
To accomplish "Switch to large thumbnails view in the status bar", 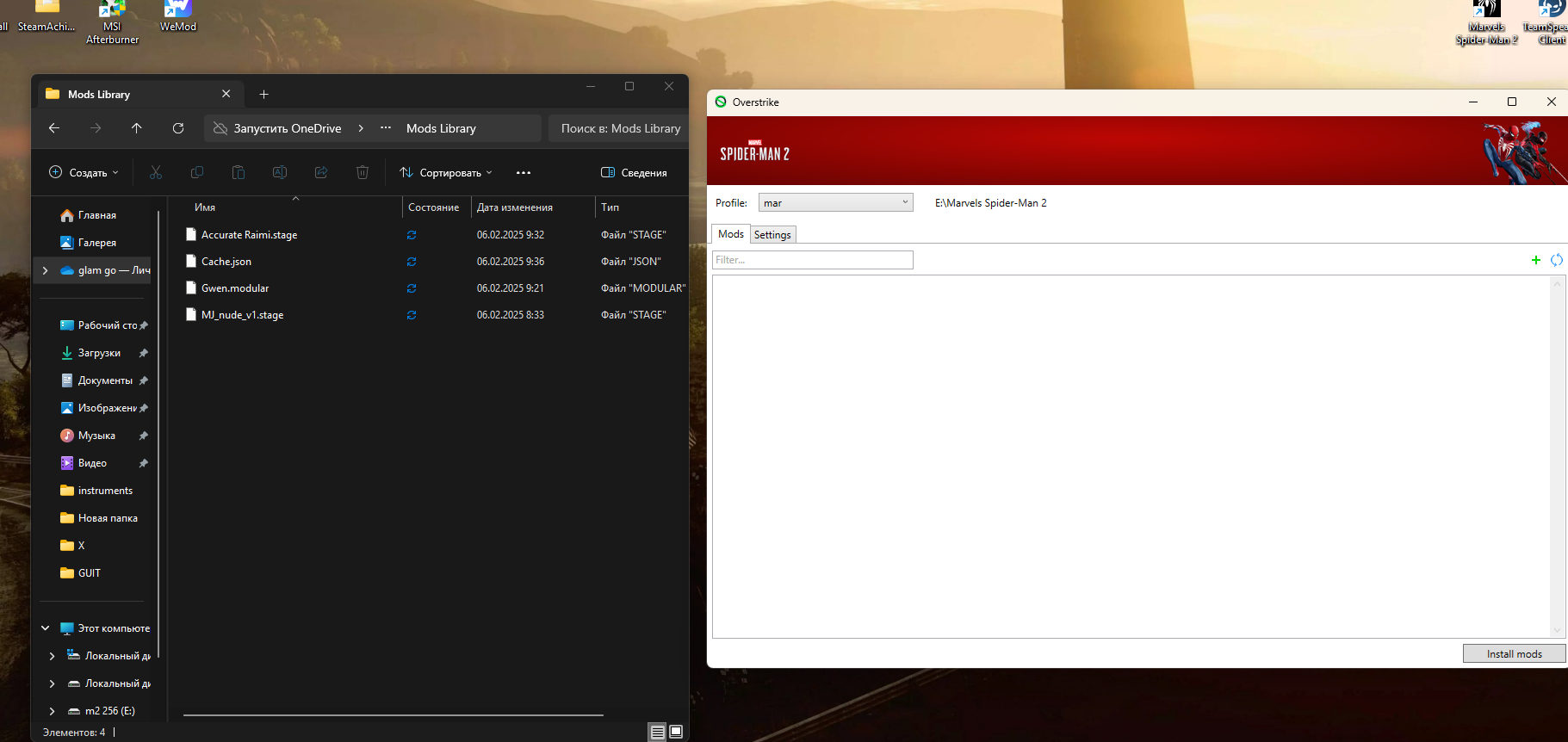I will coord(676,732).
